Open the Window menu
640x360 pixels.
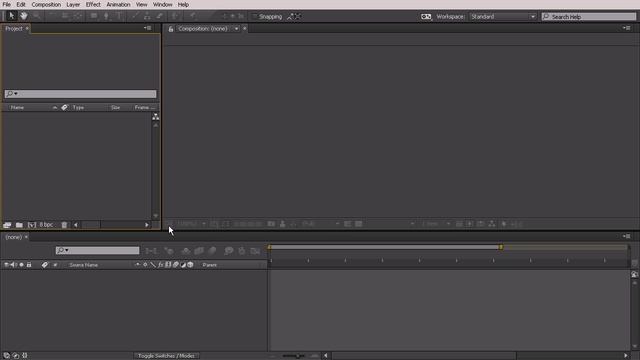(x=162, y=4)
